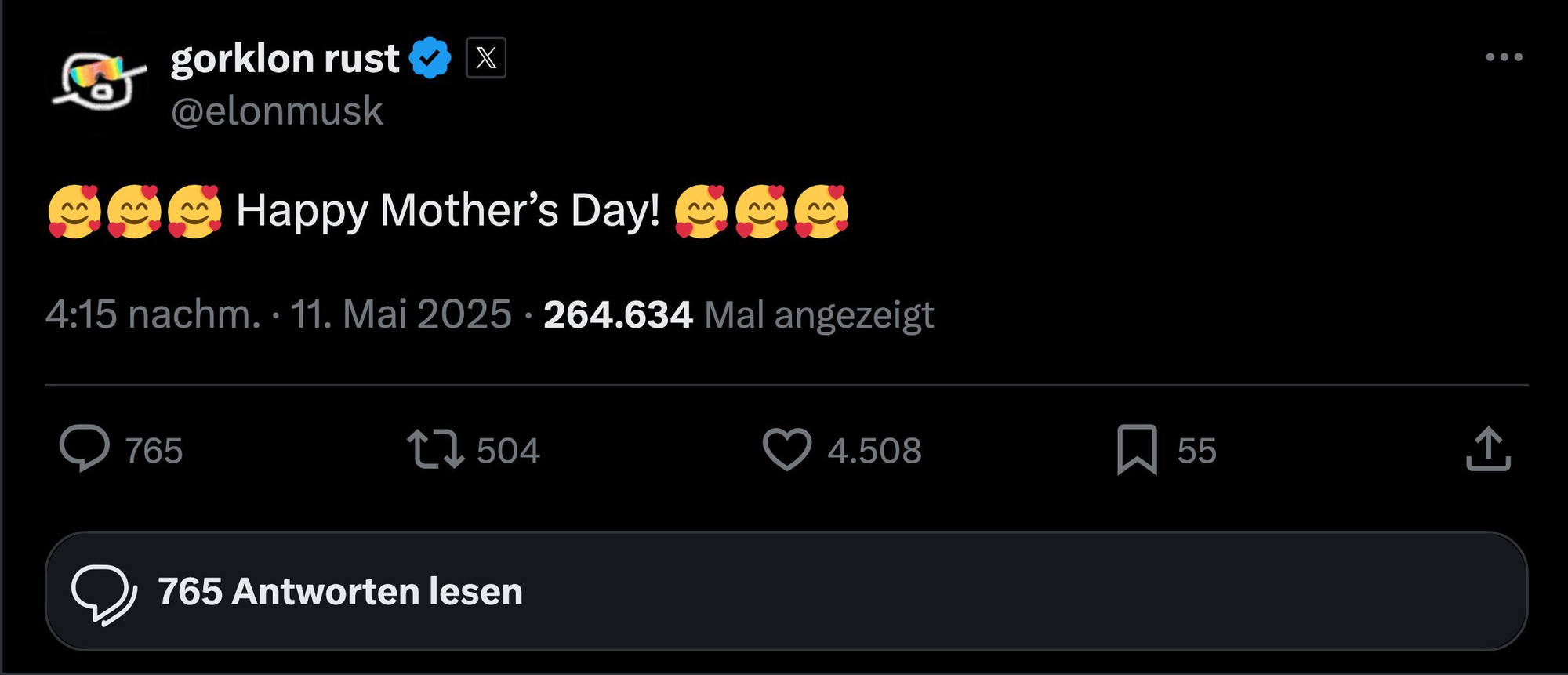Like the post with heart icon
This screenshot has height=675, width=1568.
(x=787, y=449)
